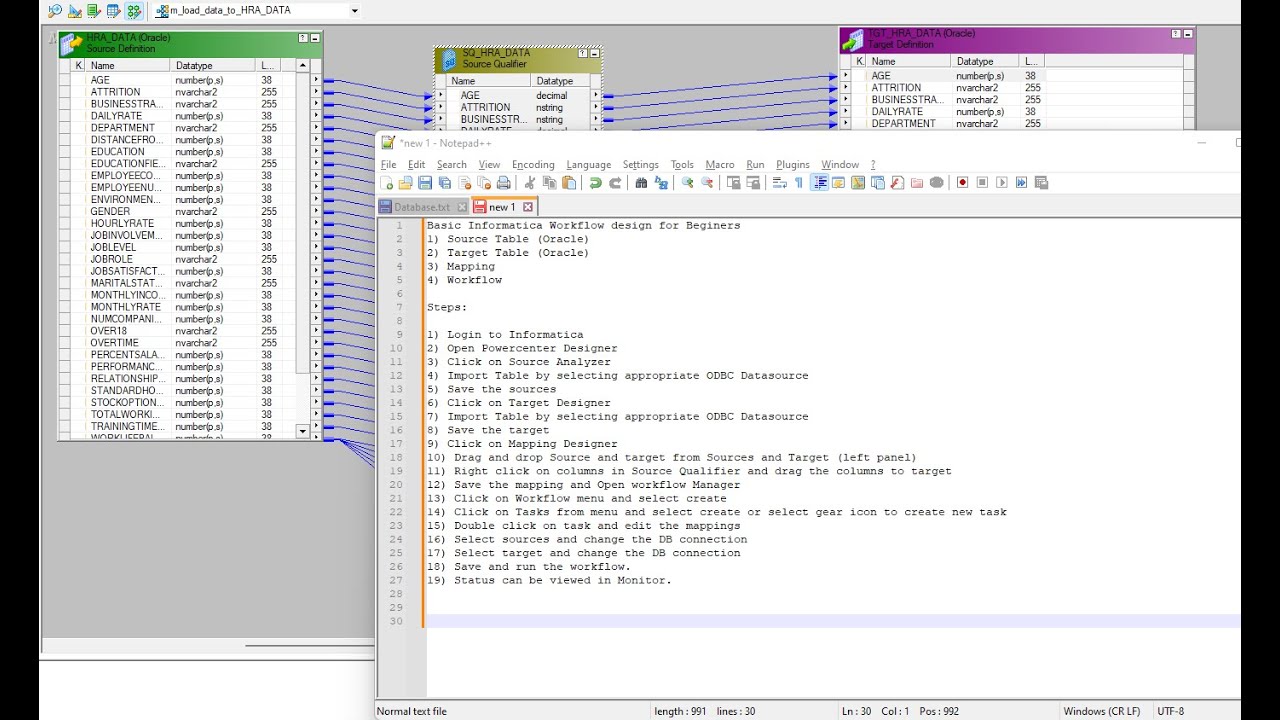
Task: Open the Document Map icon
Action: click(857, 183)
